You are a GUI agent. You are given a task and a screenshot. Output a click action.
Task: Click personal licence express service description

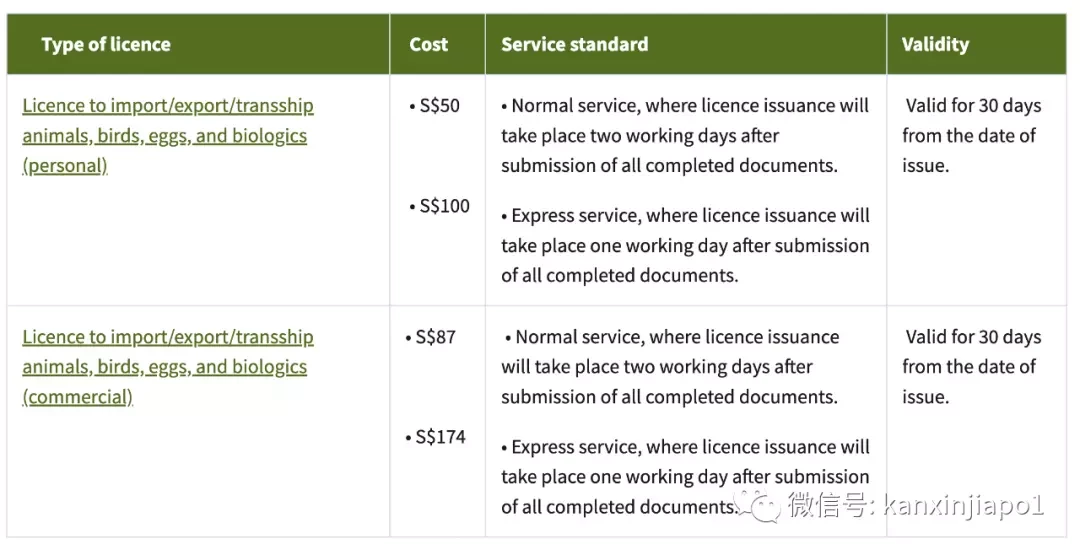click(x=685, y=246)
